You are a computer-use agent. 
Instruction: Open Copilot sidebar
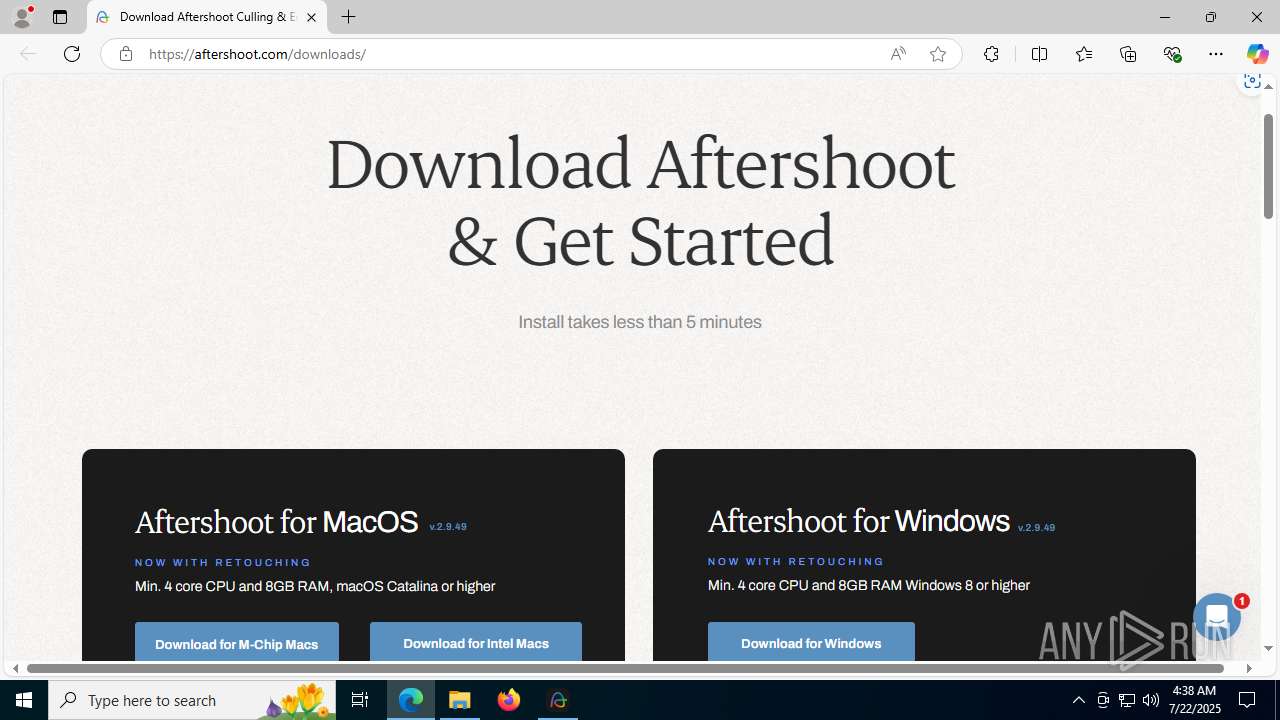1257,54
